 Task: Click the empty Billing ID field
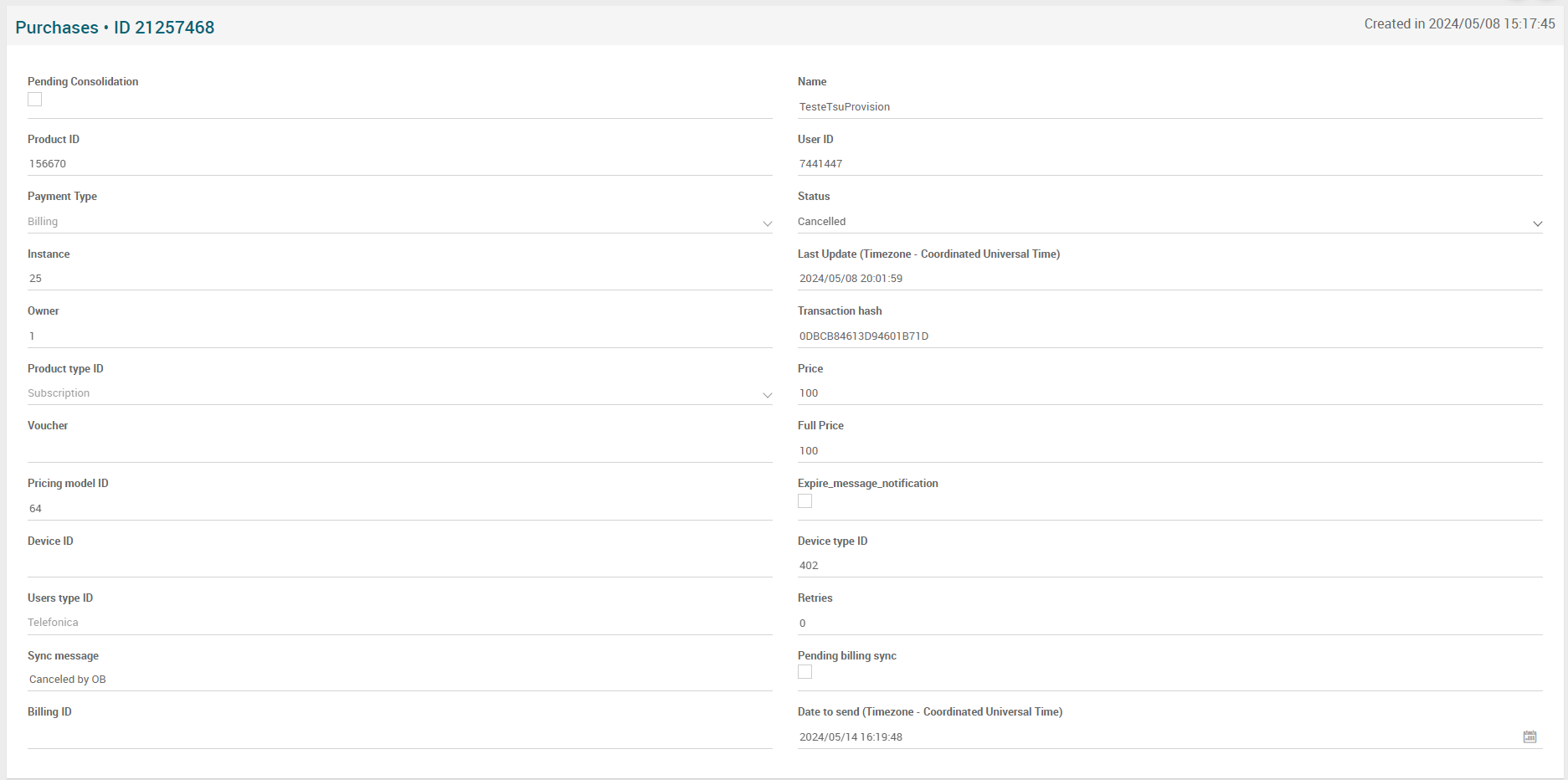point(399,736)
